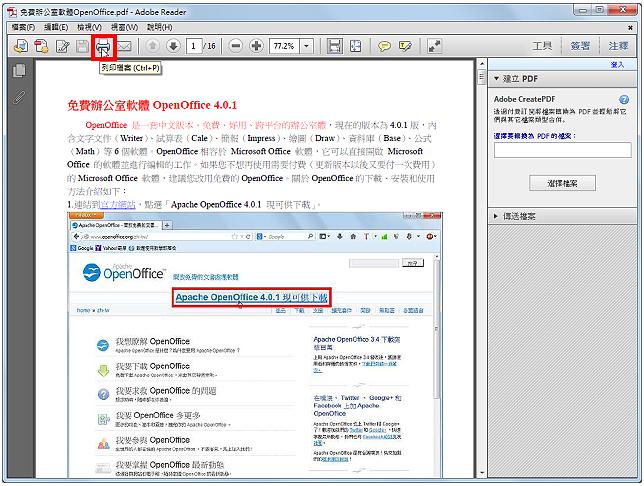Open the 檔案(F) menu
This screenshot has width=644, height=486.
coord(23,28)
